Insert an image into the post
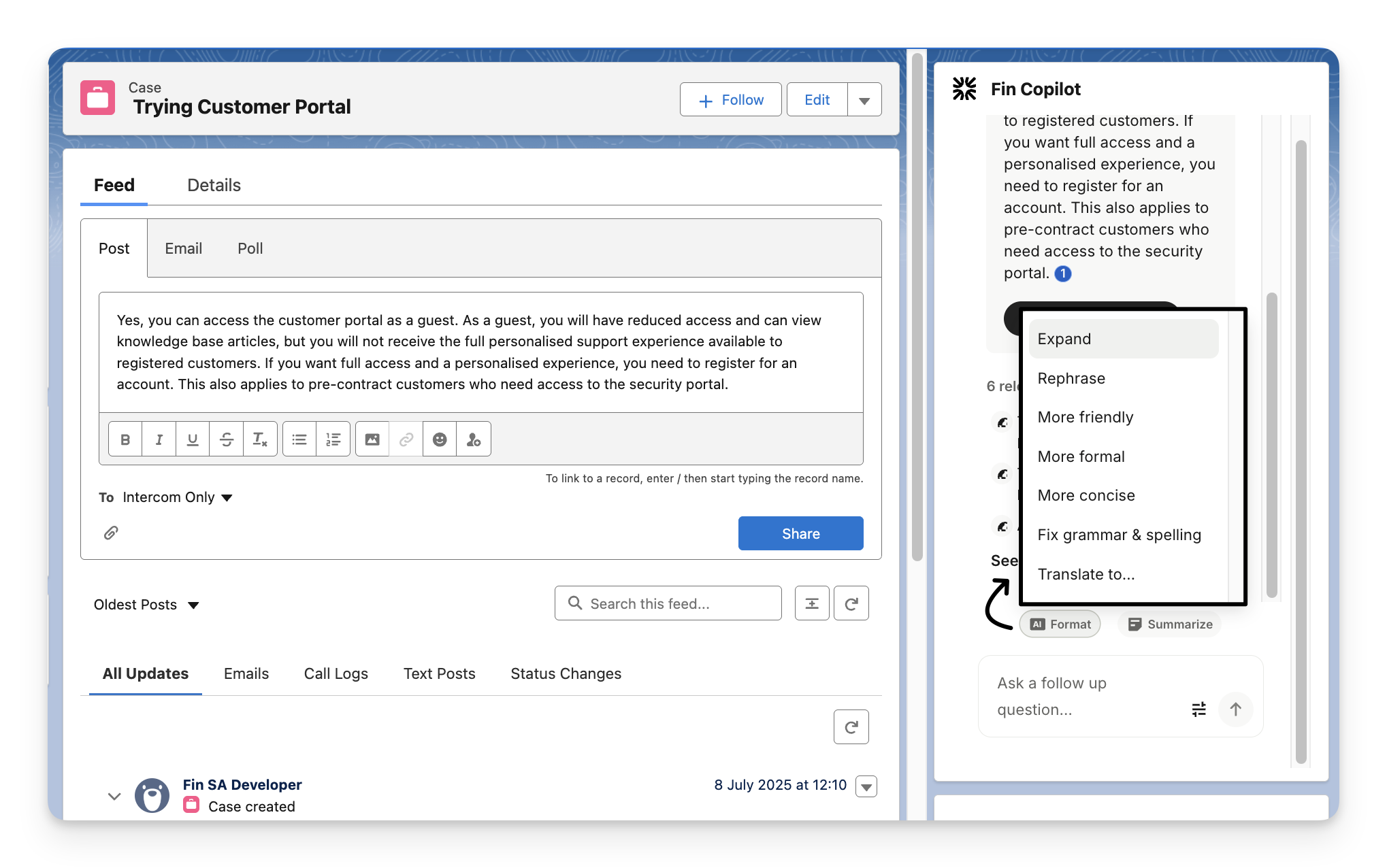The image size is (1387, 868). point(372,439)
